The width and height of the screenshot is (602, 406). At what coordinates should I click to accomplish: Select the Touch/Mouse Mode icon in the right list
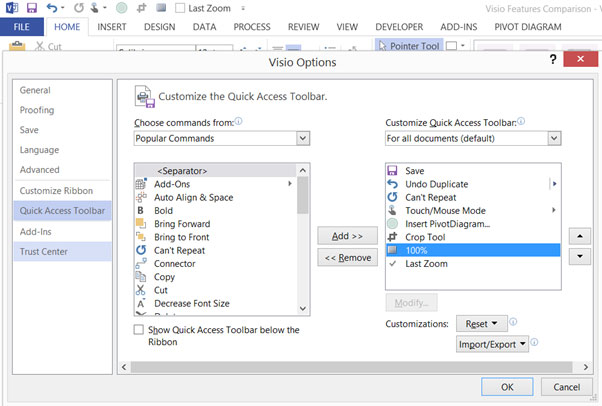[x=392, y=210]
